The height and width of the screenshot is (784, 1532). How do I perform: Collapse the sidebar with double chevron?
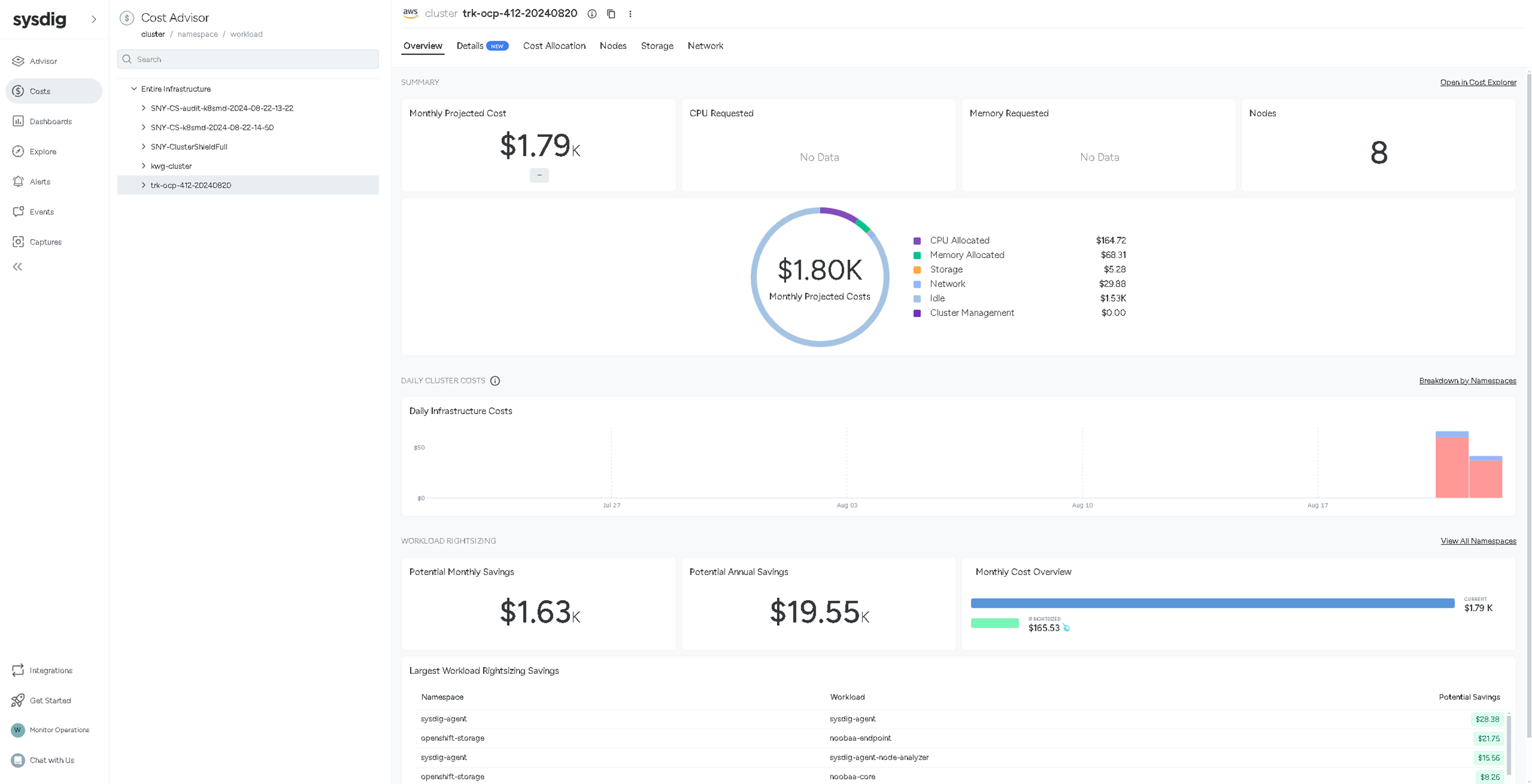[x=18, y=266]
